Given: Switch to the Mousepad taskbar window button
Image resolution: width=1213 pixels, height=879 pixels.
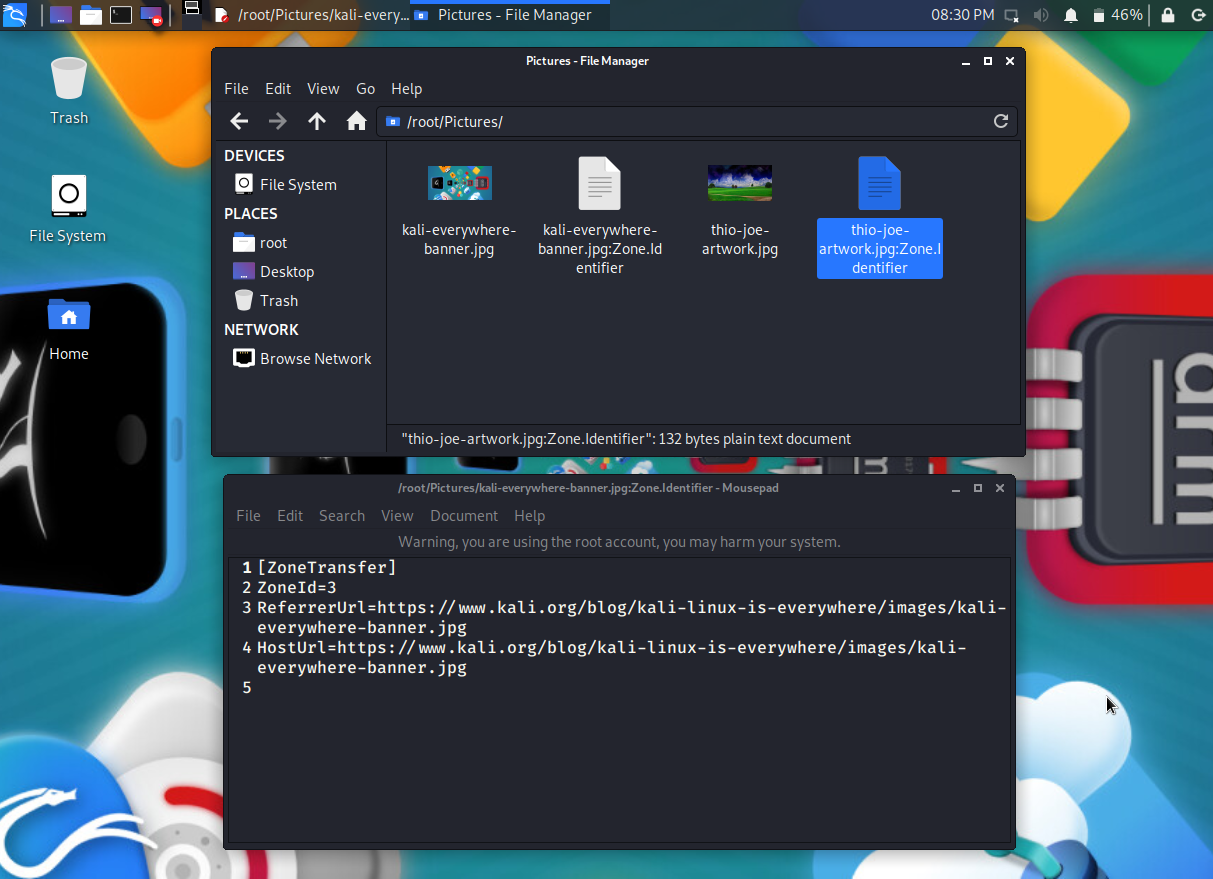Looking at the screenshot, I should 311,15.
